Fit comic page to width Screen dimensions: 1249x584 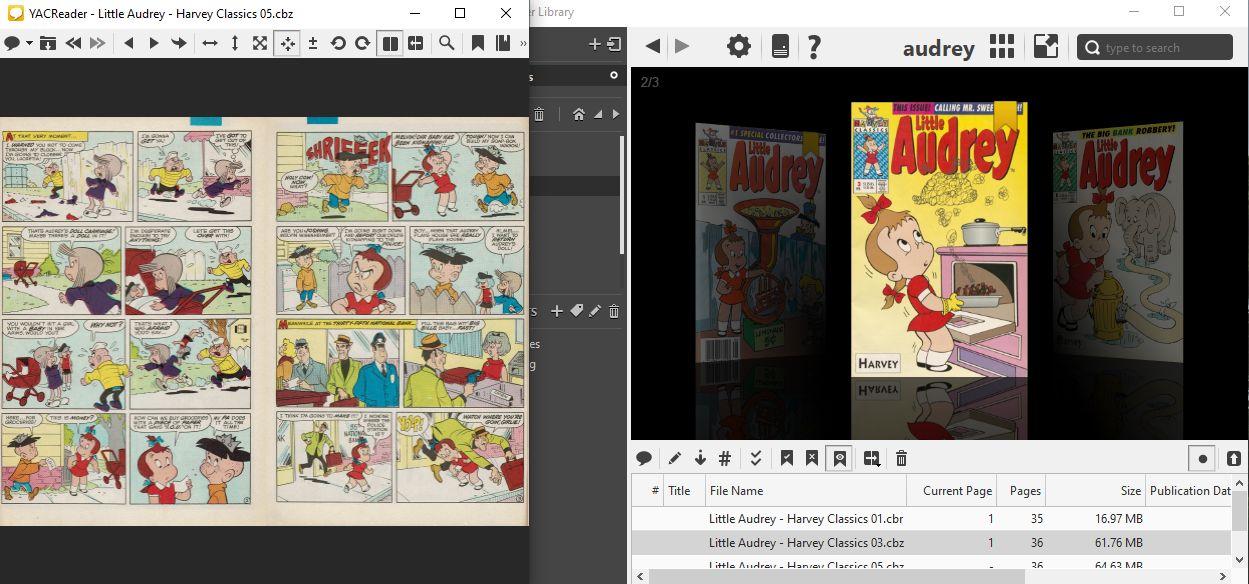point(210,43)
